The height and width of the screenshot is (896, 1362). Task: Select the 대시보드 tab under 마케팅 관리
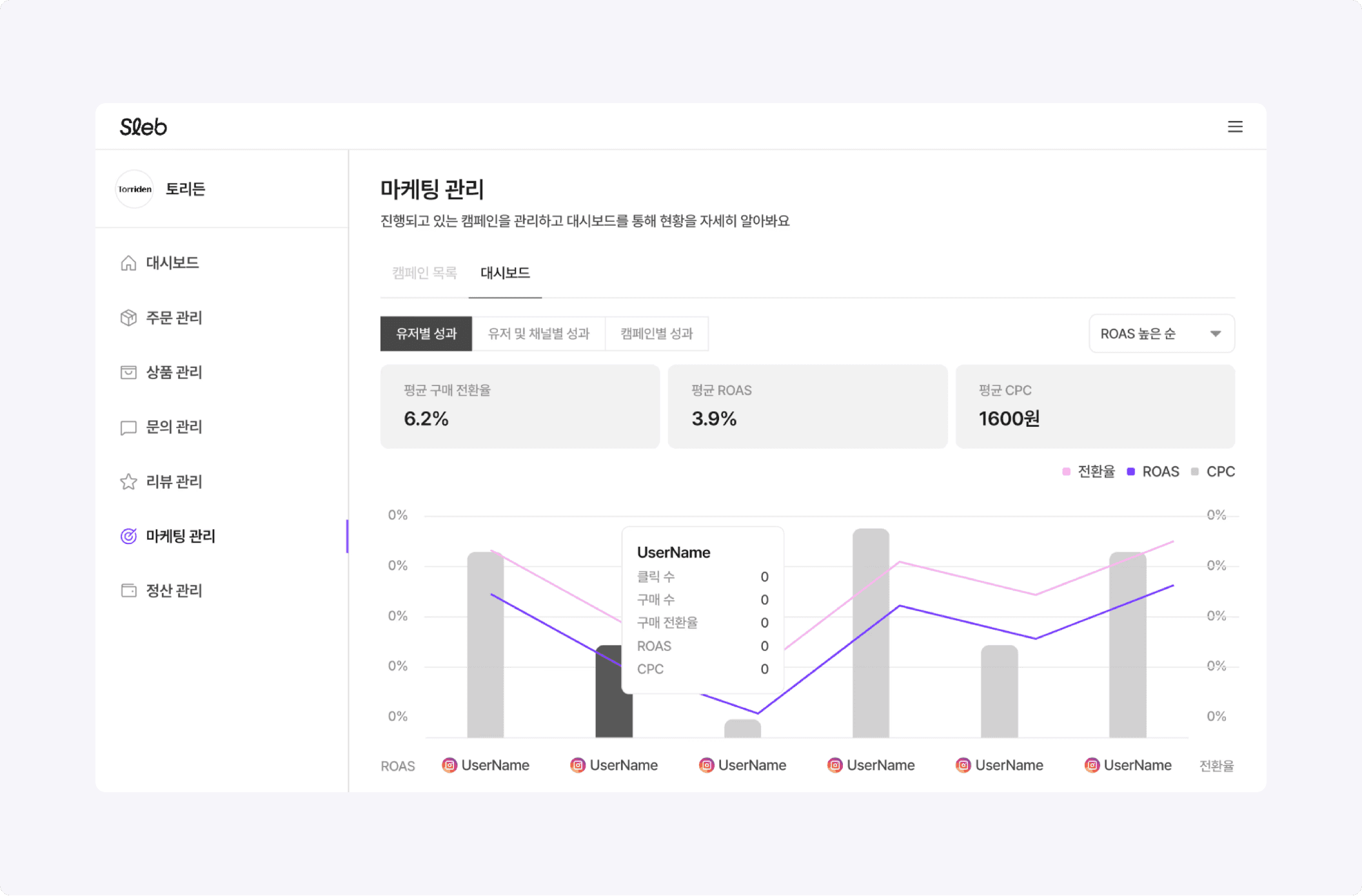coord(505,273)
